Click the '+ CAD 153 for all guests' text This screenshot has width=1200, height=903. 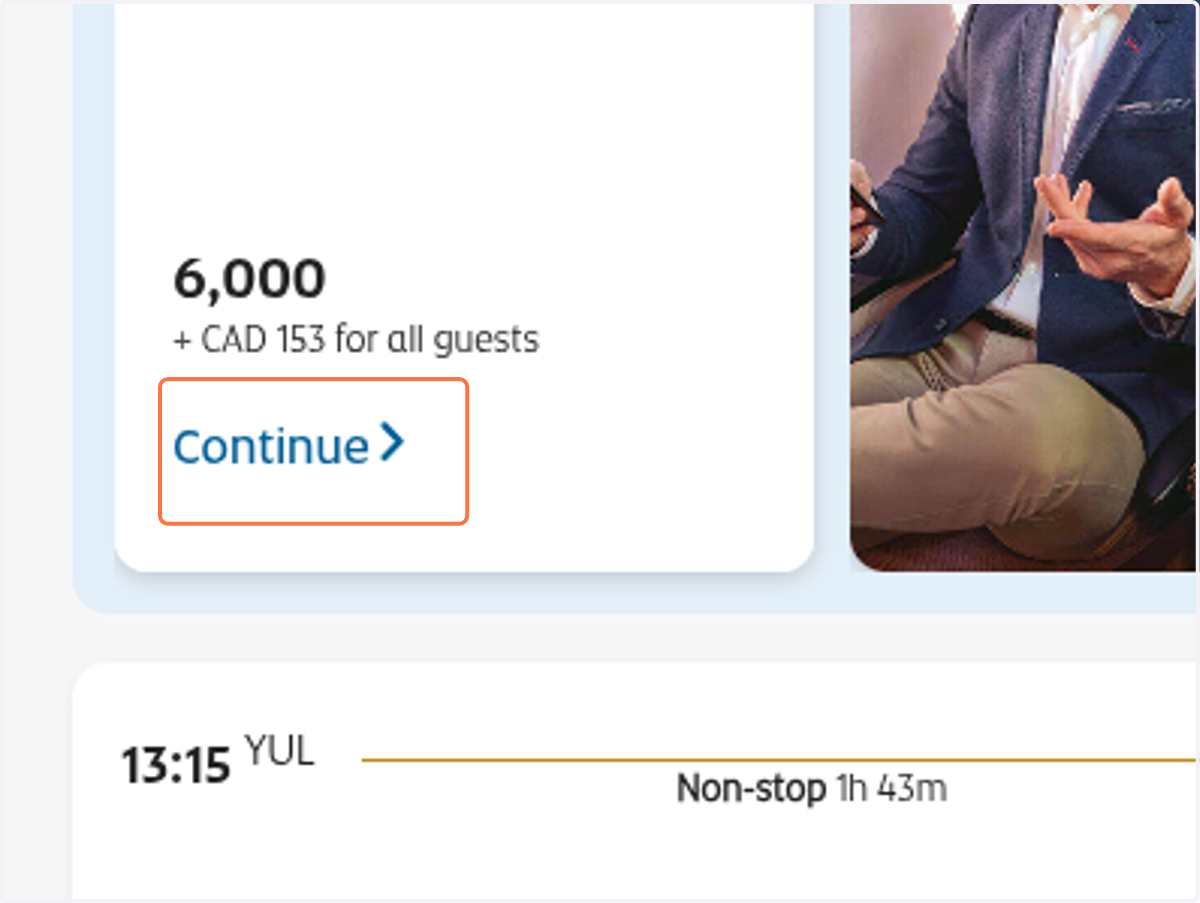(x=356, y=340)
